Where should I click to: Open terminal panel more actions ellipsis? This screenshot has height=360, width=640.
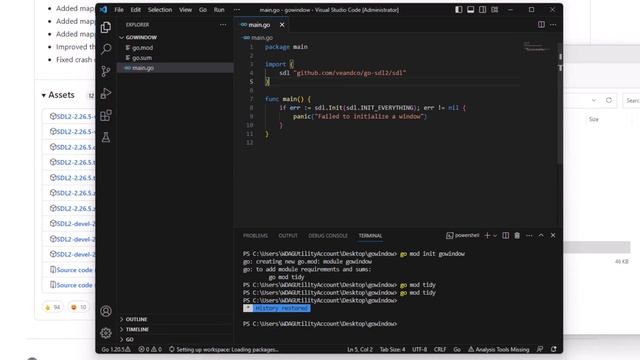[x=529, y=236]
